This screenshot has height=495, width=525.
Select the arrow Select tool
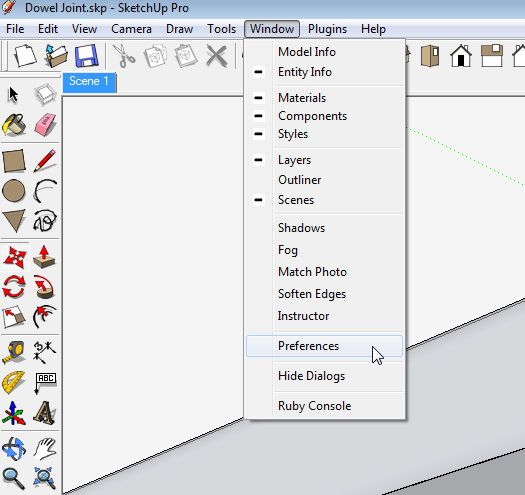pyautogui.click(x=13, y=95)
